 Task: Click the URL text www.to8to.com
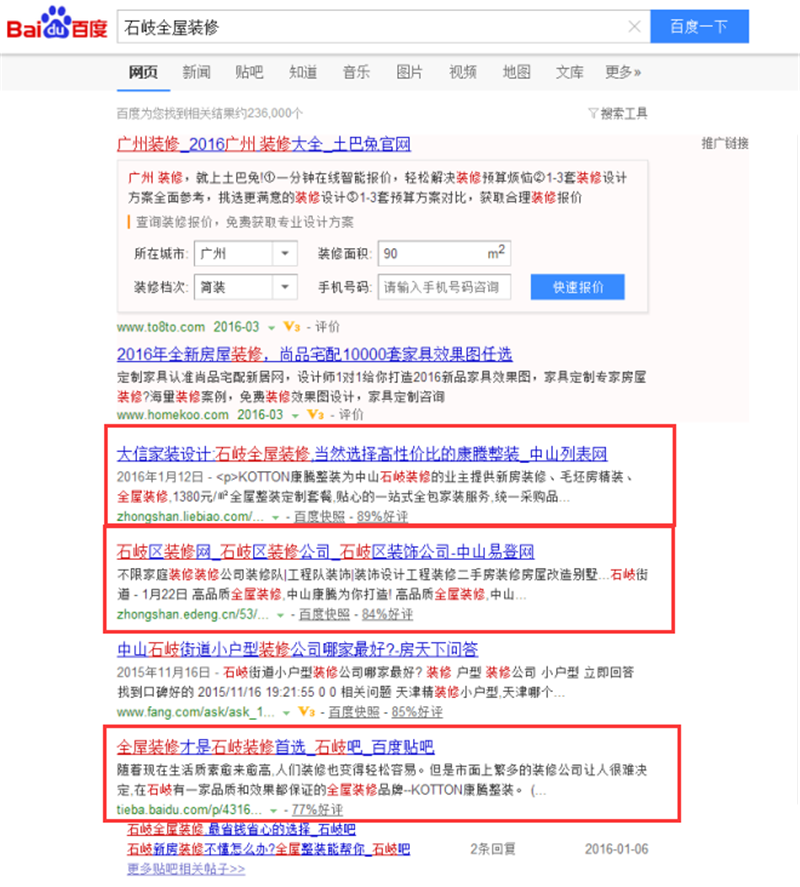[161, 327]
